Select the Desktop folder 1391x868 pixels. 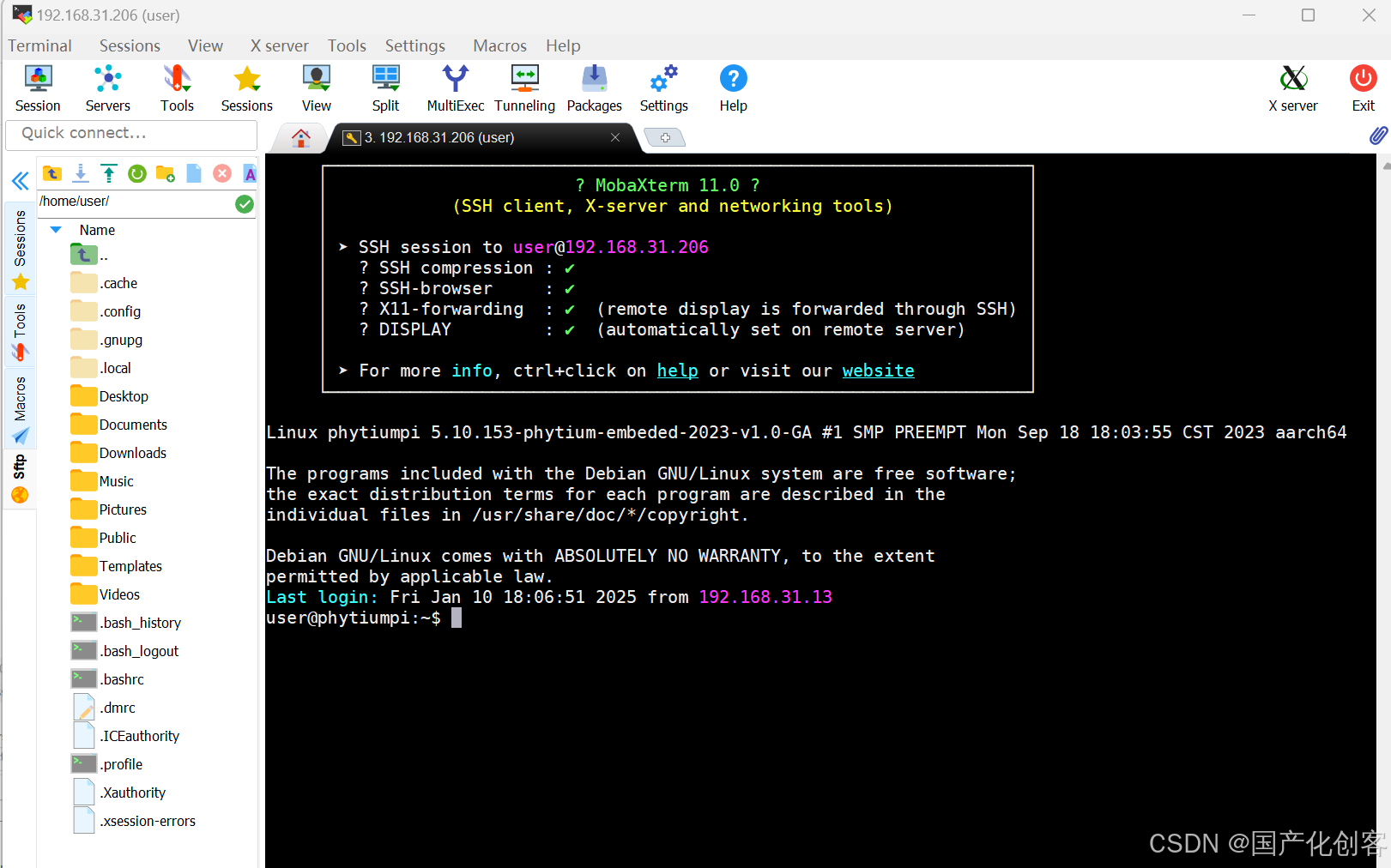point(110,396)
